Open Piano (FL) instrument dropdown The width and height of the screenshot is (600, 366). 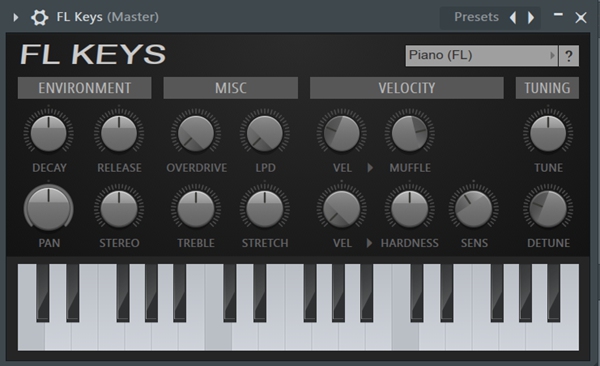(481, 56)
